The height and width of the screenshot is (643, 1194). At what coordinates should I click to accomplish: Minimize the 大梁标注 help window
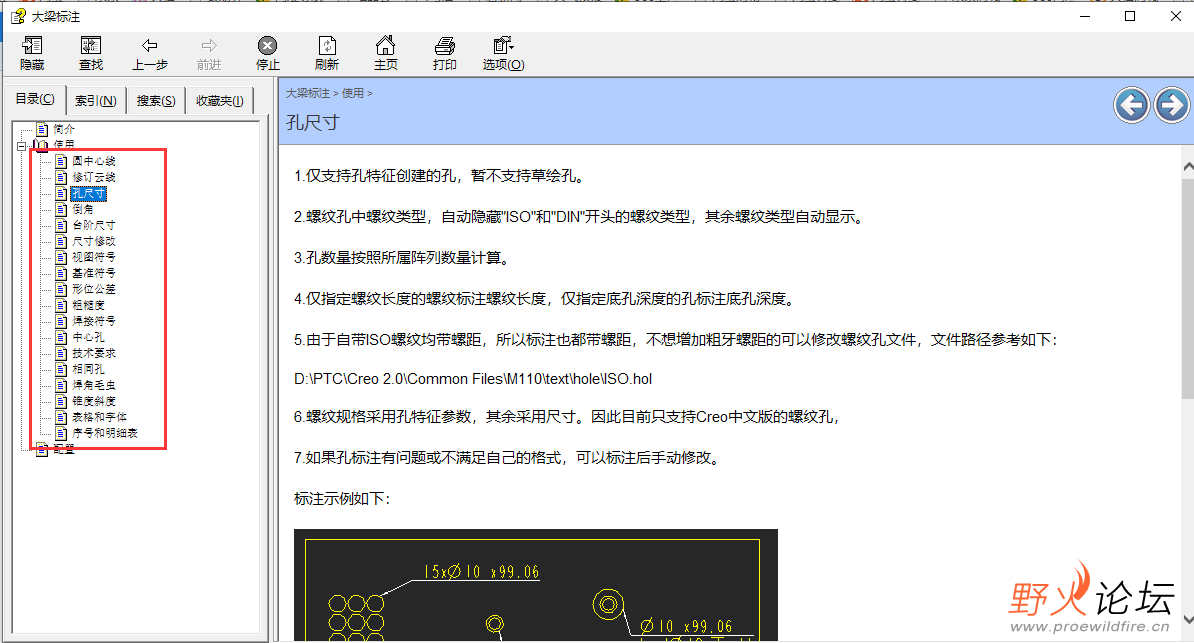1085,16
